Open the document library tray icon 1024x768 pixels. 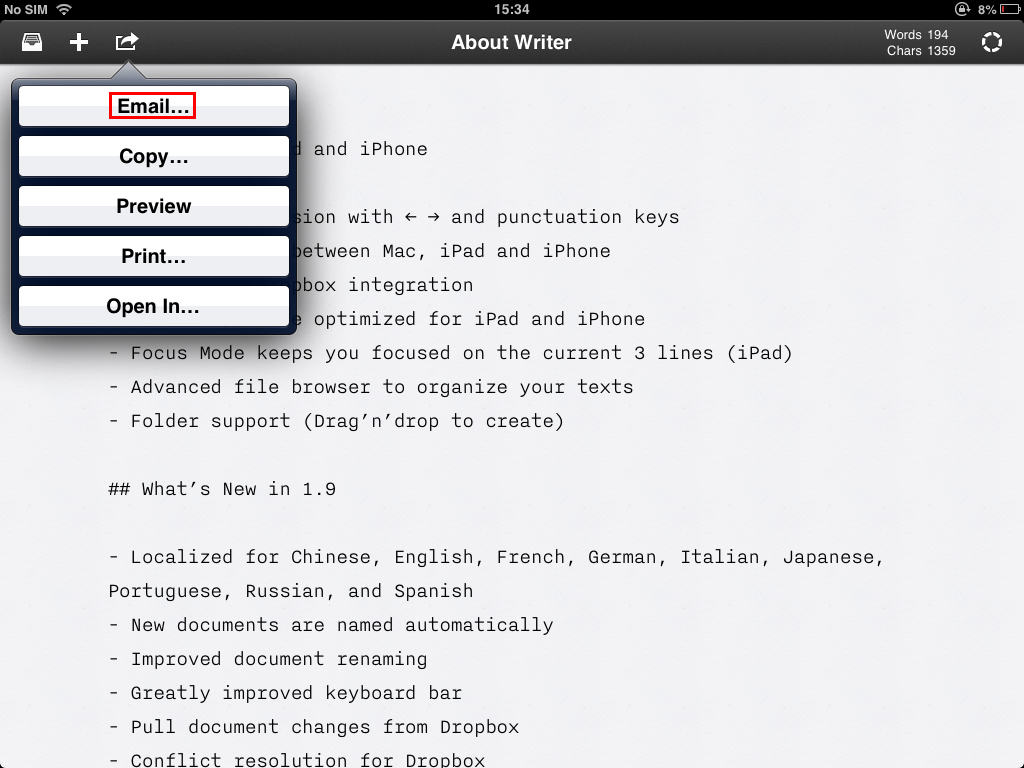point(32,42)
